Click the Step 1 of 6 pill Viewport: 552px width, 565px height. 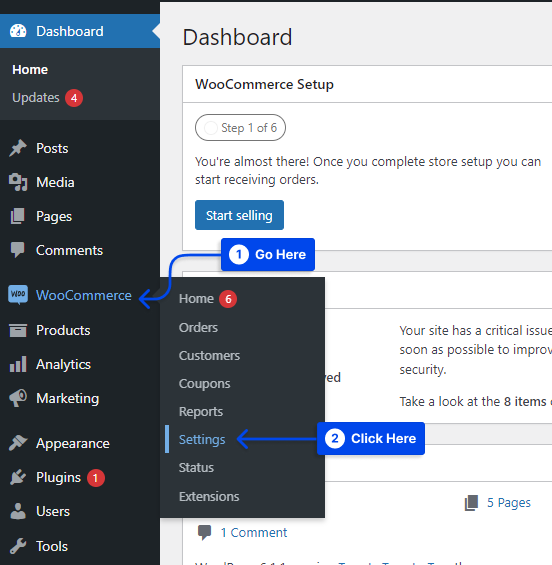tap(240, 128)
